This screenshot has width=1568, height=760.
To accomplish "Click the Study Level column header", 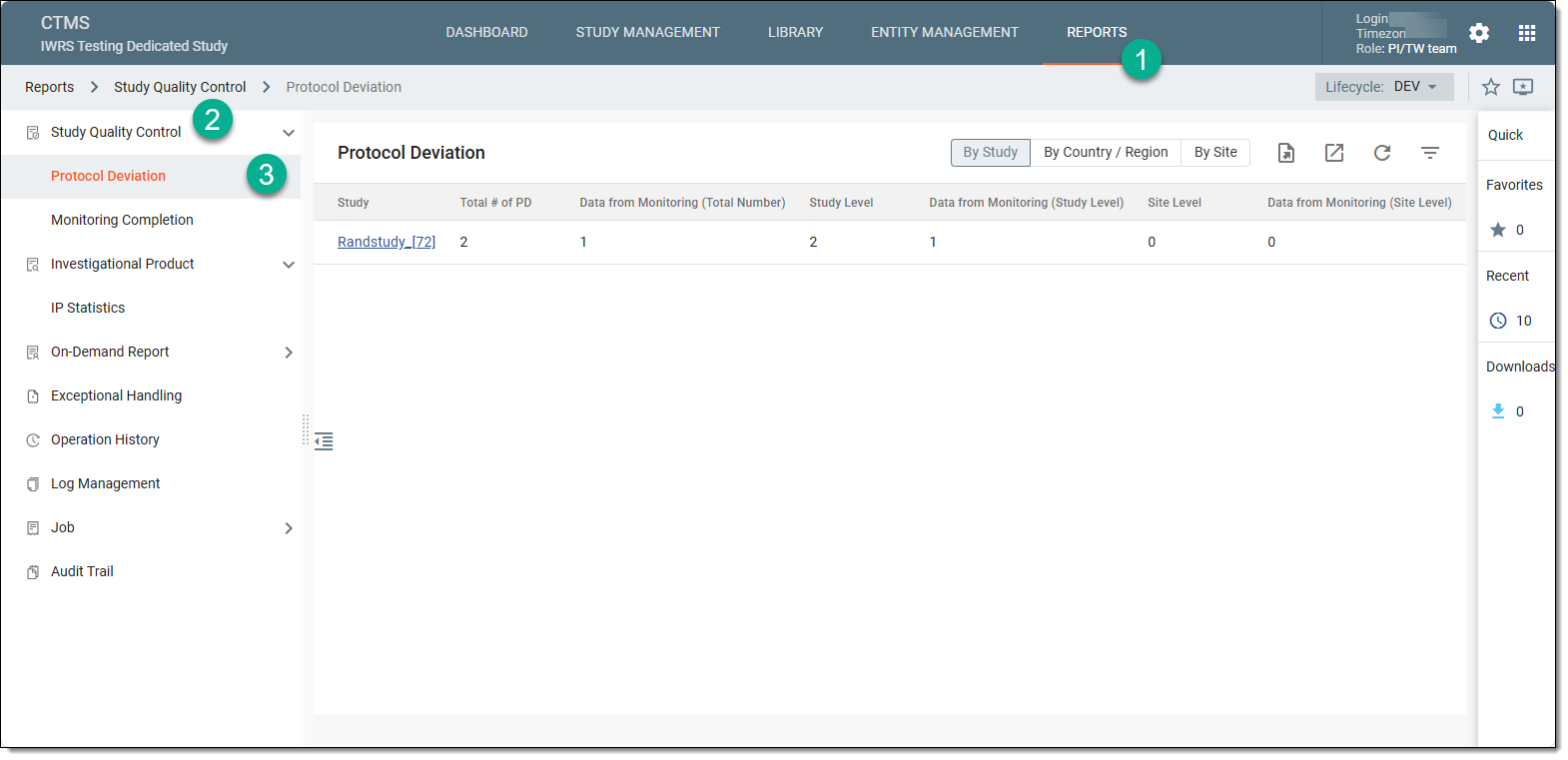I will 841,203.
